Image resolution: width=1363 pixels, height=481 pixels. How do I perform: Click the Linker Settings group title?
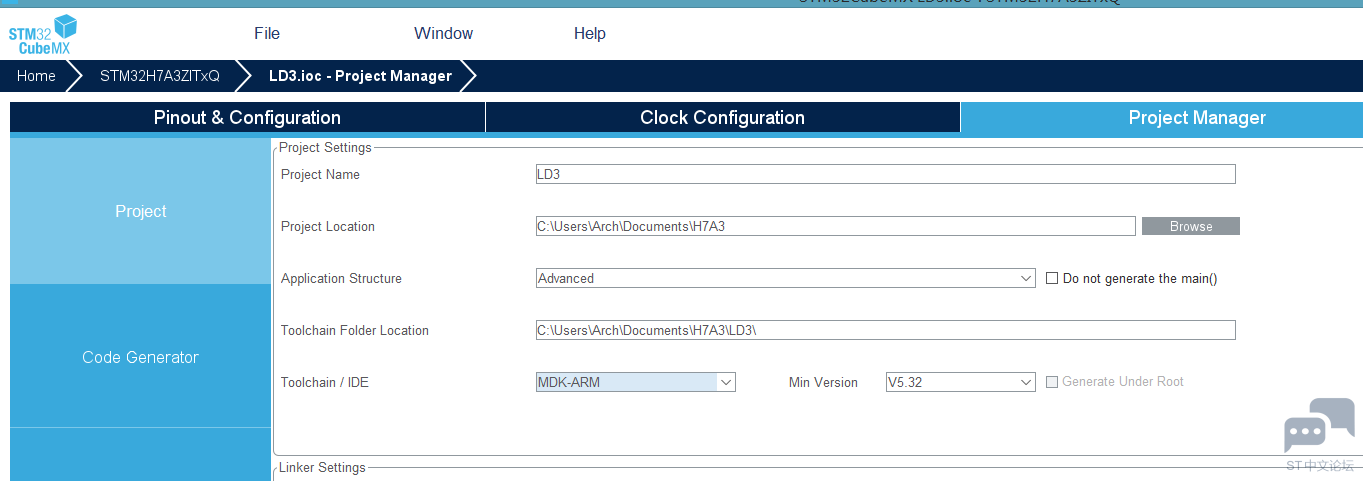[322, 467]
